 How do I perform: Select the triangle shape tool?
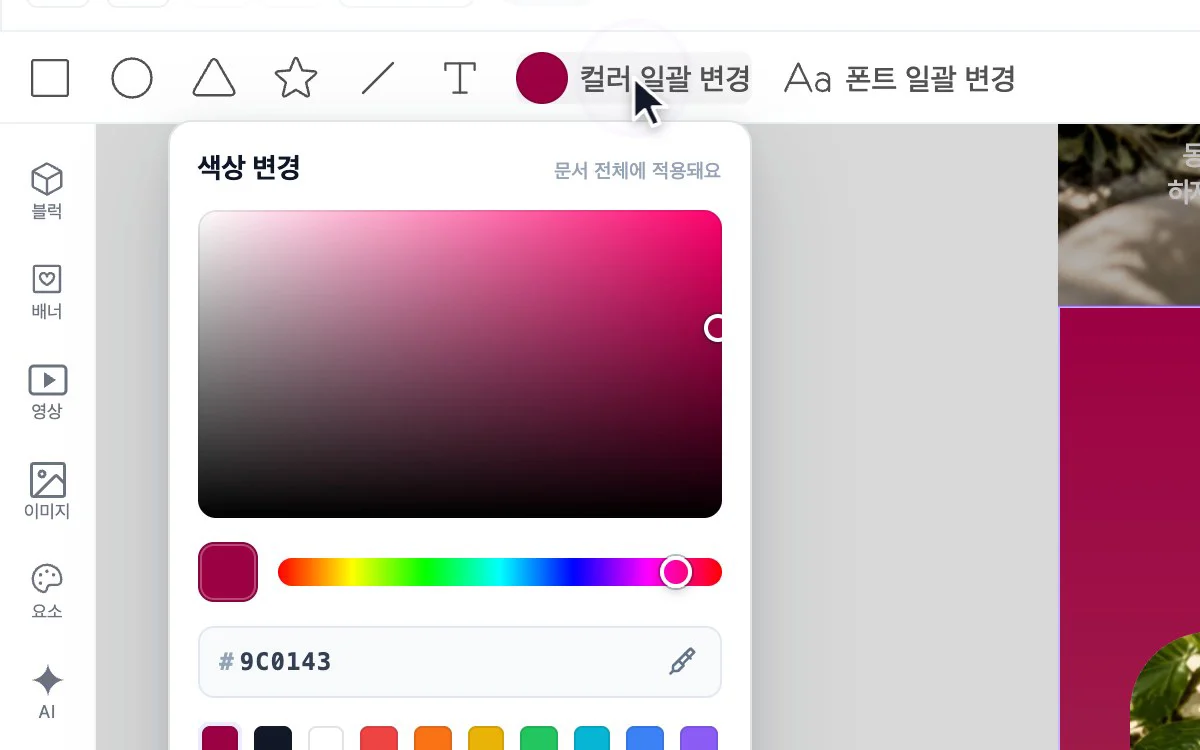pyautogui.click(x=214, y=78)
